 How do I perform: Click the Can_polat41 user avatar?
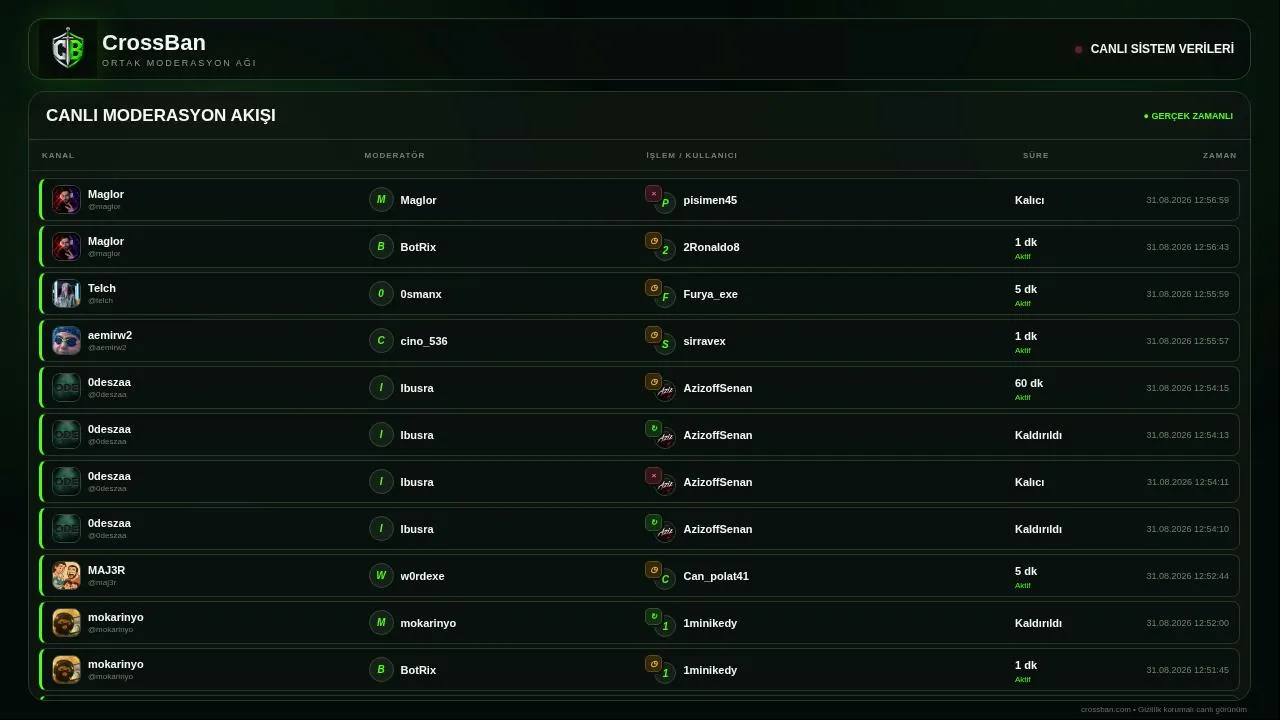[665, 580]
